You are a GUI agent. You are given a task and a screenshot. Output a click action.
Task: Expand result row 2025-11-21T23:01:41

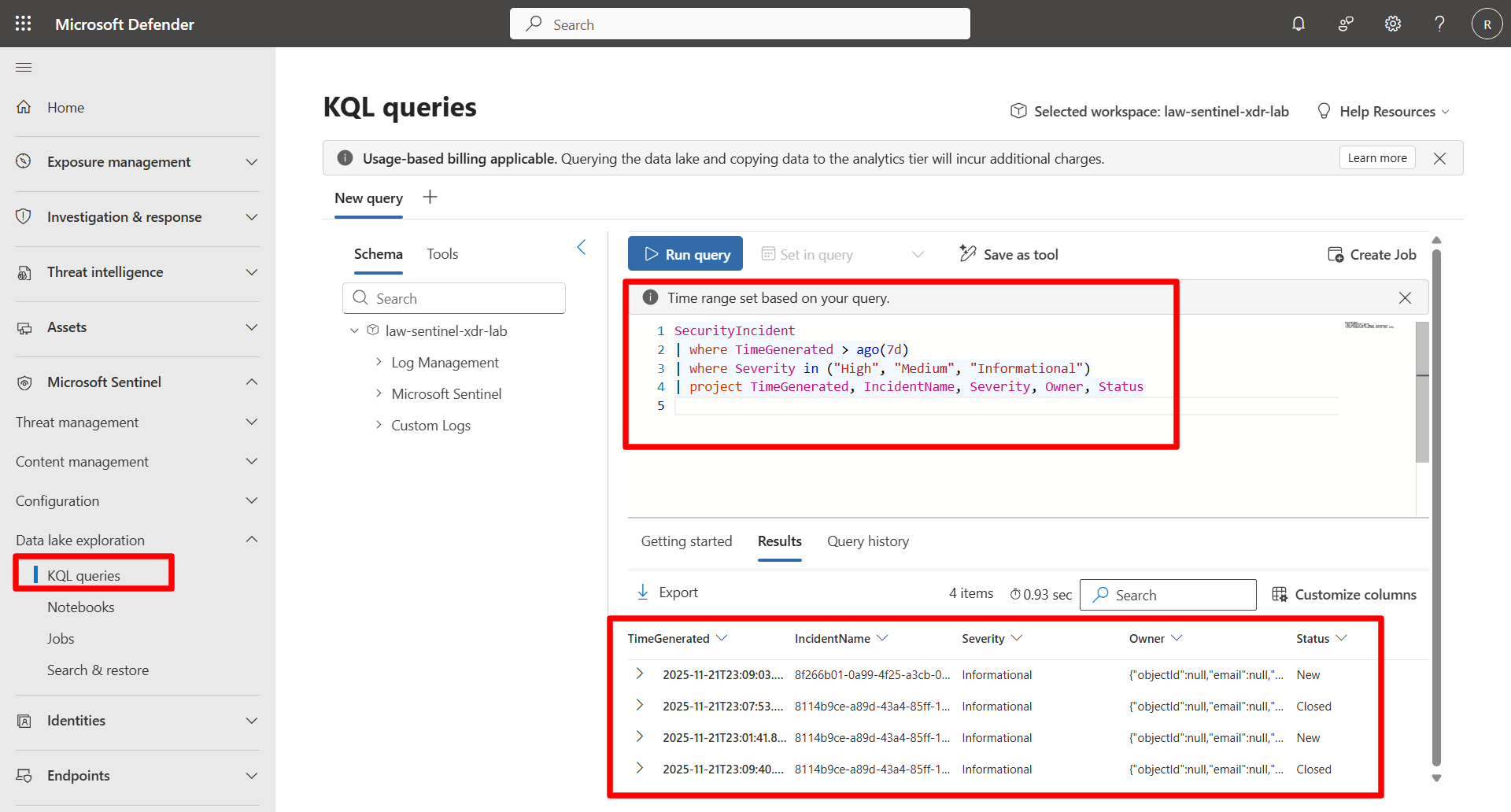640,736
